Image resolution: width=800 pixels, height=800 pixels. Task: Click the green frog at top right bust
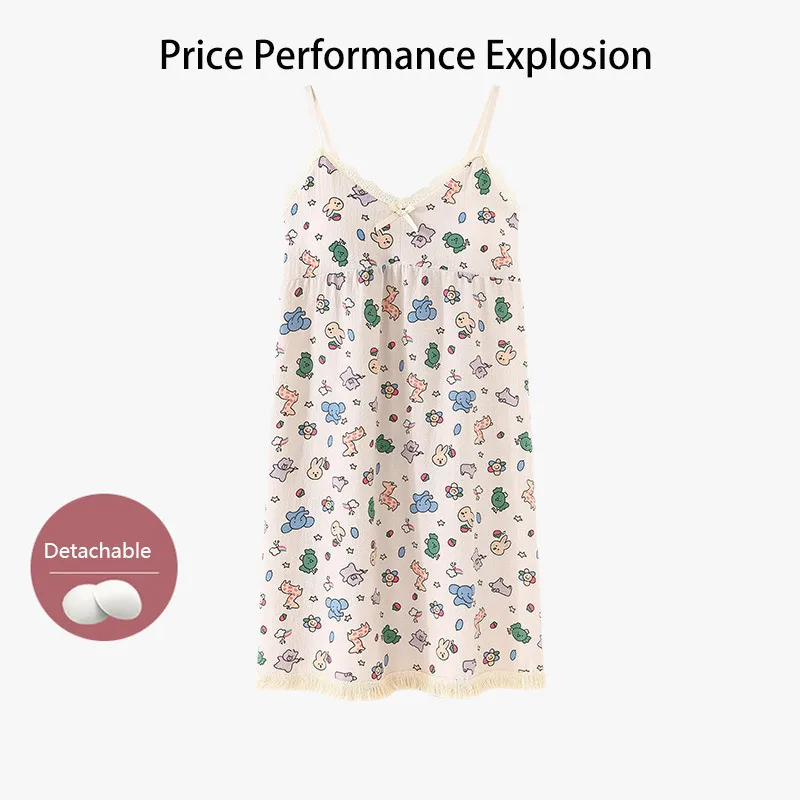click(482, 181)
